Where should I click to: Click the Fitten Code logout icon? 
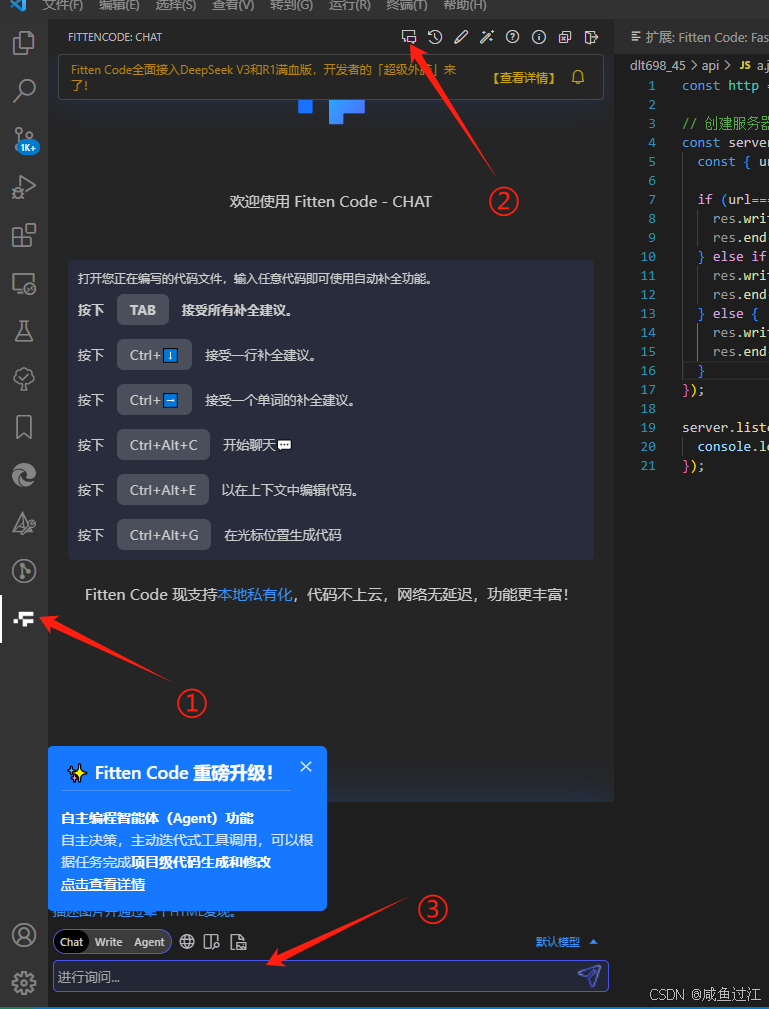point(591,37)
